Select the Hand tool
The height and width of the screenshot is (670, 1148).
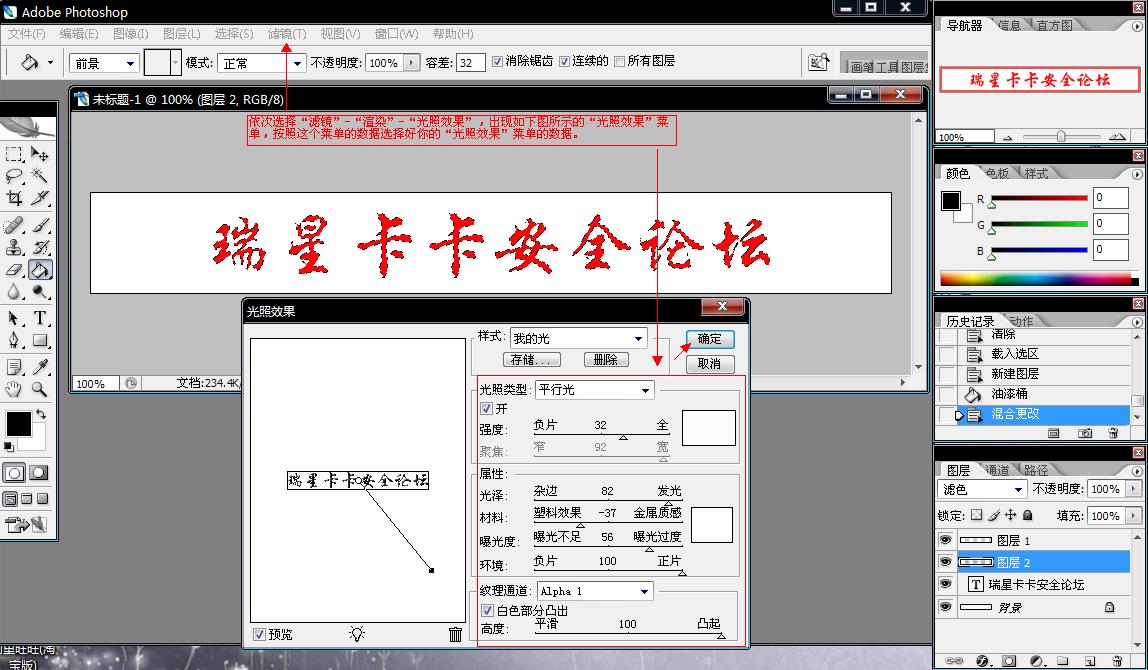click(14, 389)
